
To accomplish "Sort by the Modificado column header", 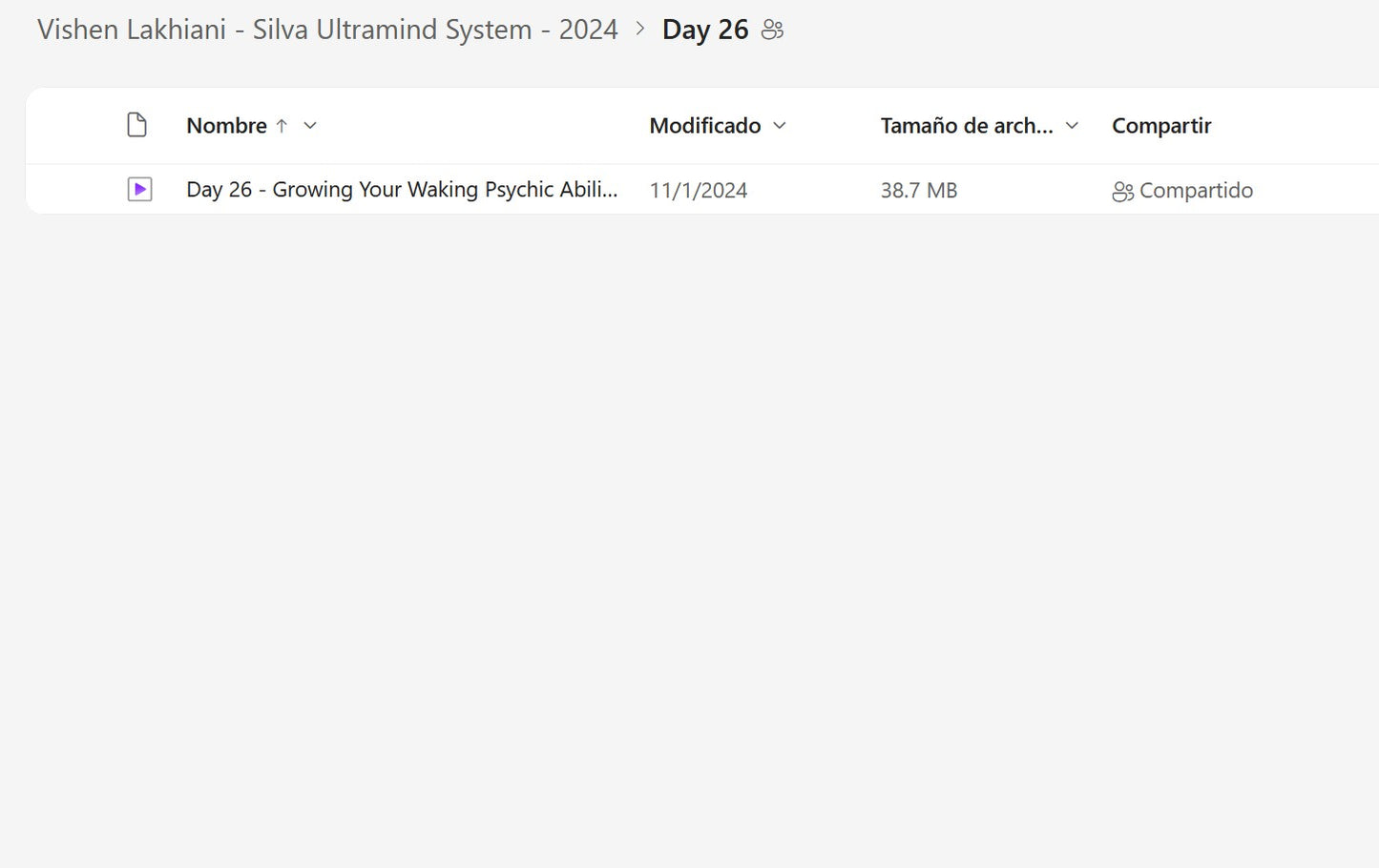I will point(704,126).
